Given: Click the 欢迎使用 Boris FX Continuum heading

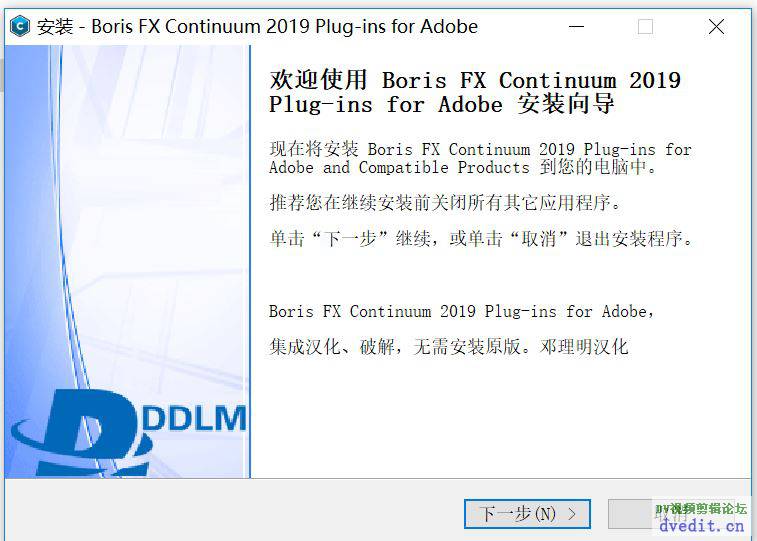Looking at the screenshot, I should pyautogui.click(x=475, y=80).
